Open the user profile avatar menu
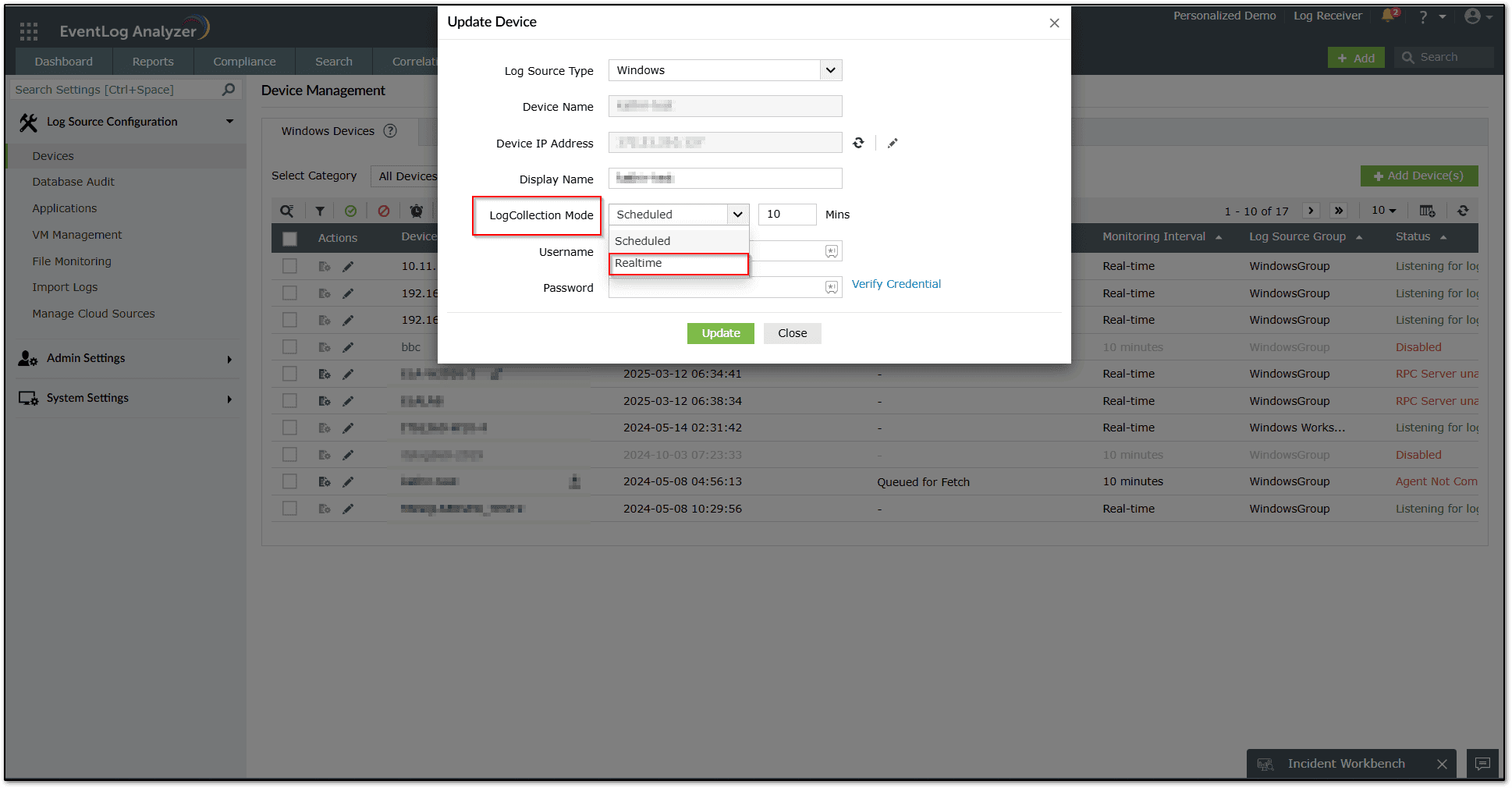Viewport: 1512px width, 788px height. [x=1472, y=16]
